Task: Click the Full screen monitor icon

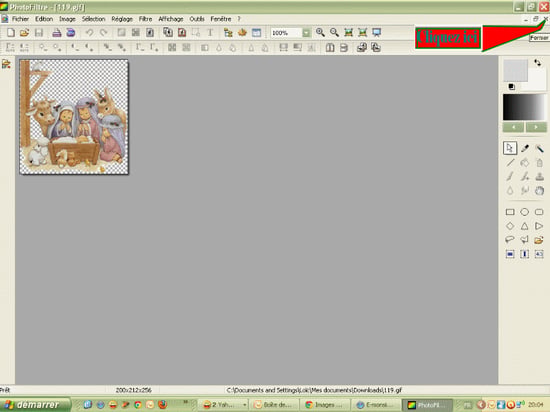Action: coord(376,33)
